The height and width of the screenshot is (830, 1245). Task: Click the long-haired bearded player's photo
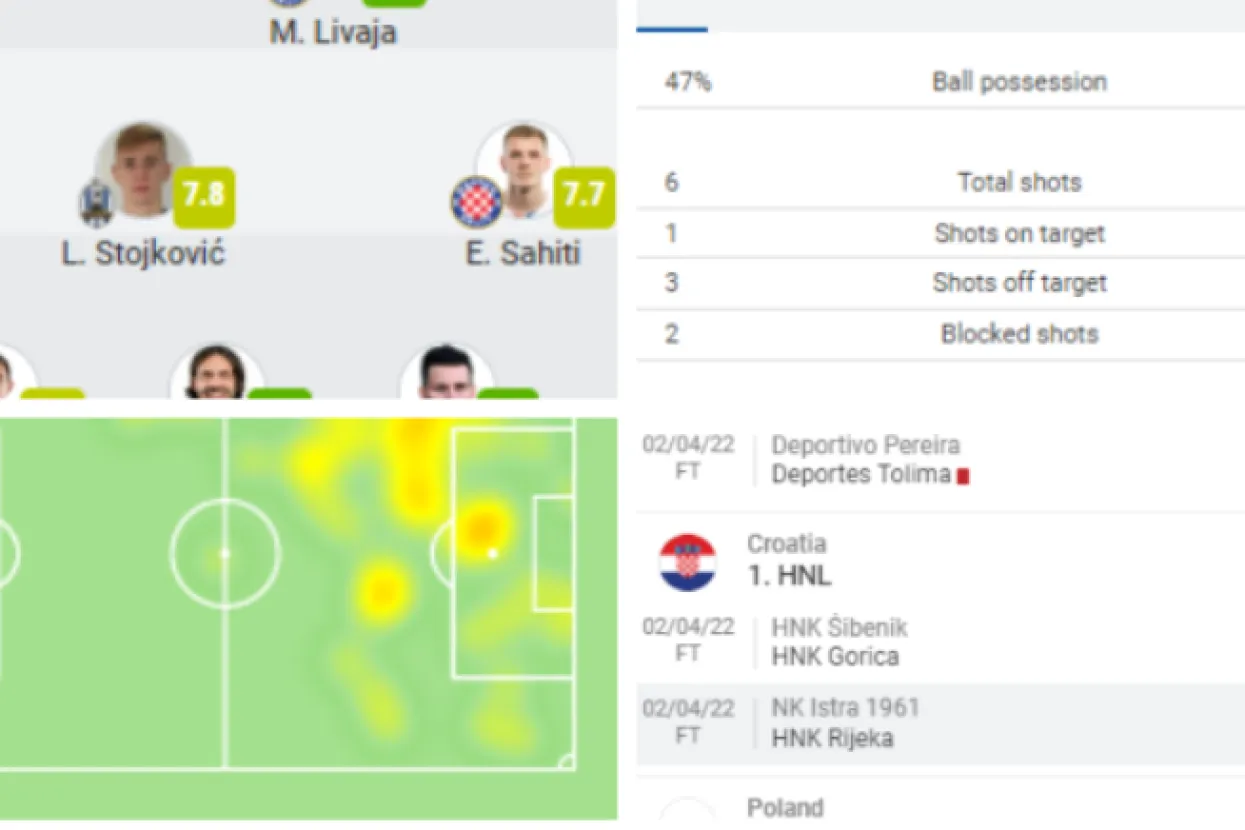coord(216,374)
